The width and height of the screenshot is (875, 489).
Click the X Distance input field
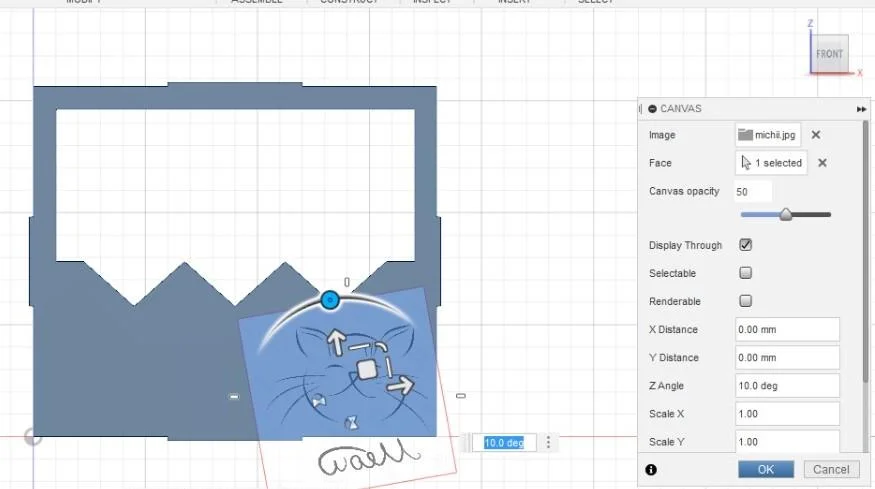(787, 329)
